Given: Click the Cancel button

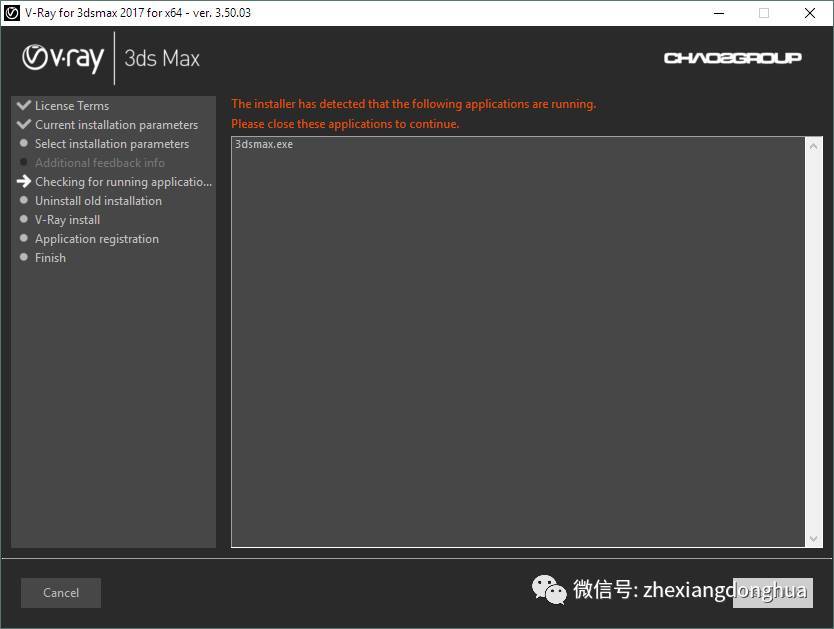Looking at the screenshot, I should tap(61, 592).
